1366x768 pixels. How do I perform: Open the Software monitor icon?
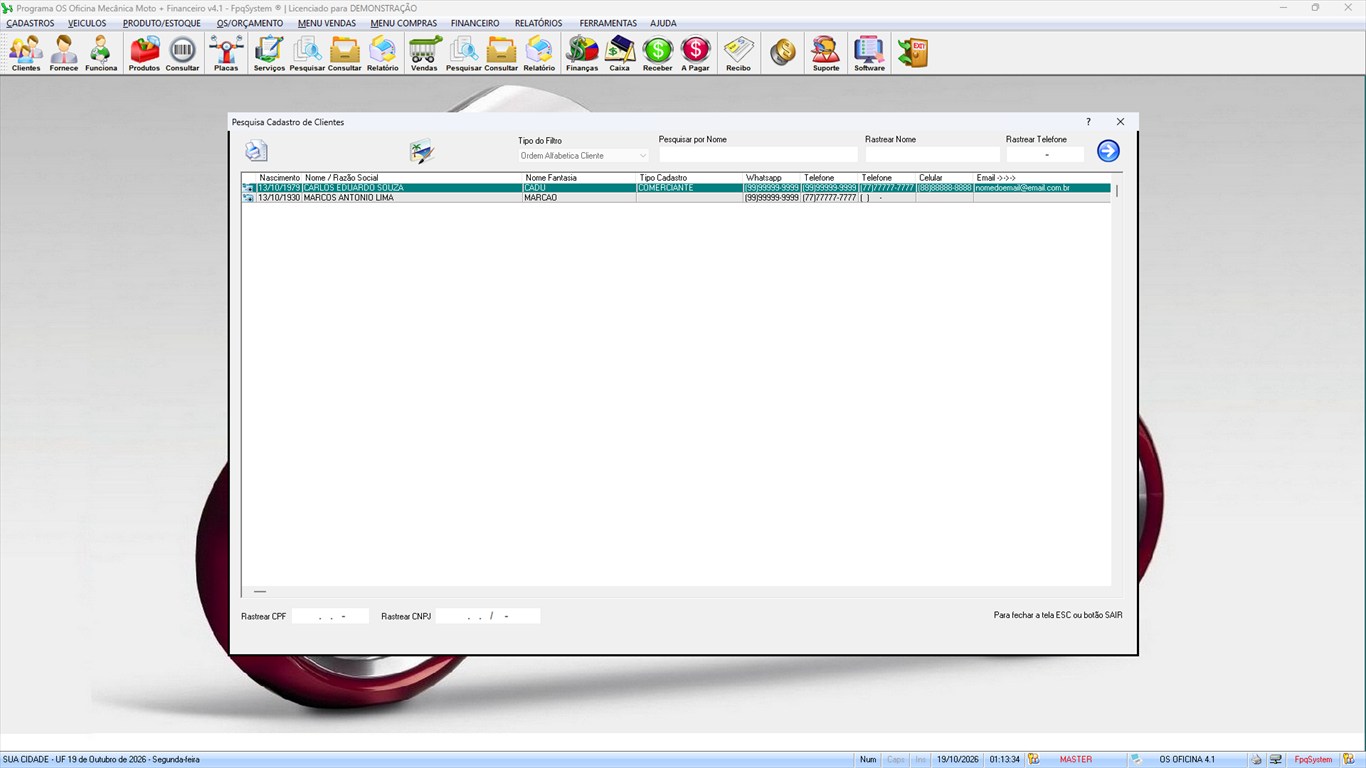pyautogui.click(x=869, y=54)
